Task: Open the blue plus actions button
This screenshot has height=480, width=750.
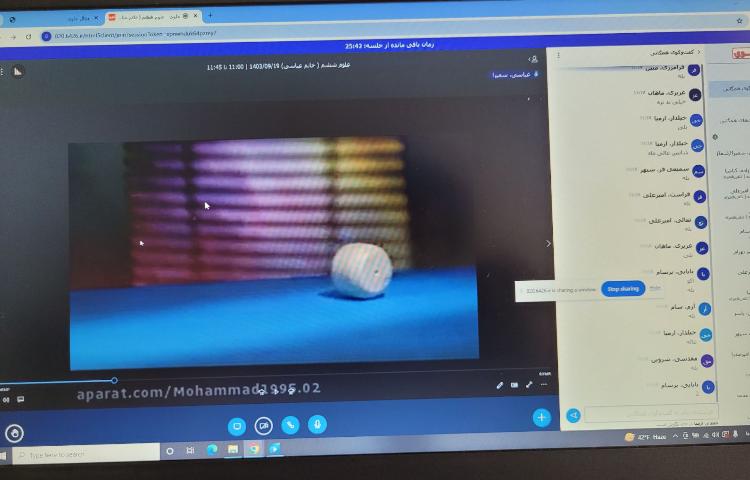Action: point(541,418)
